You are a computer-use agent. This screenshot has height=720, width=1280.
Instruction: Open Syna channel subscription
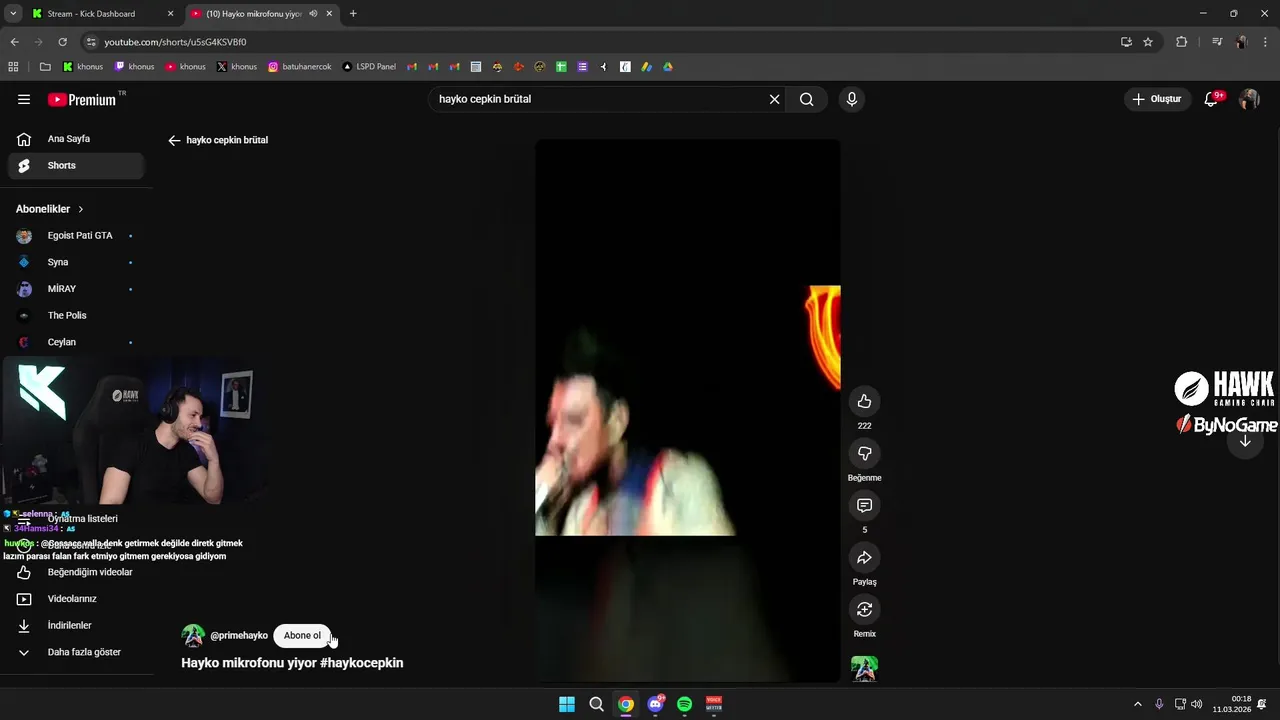tap(76, 262)
